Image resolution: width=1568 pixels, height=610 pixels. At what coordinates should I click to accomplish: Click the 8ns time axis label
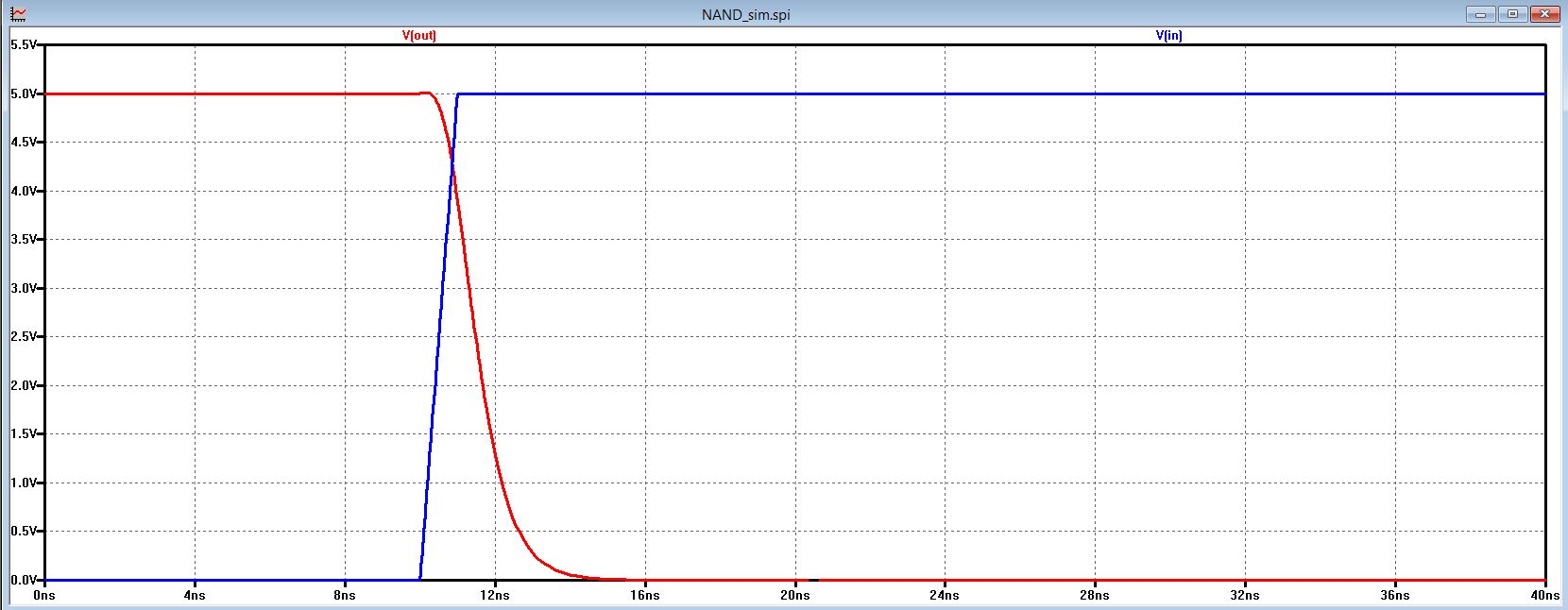click(345, 595)
